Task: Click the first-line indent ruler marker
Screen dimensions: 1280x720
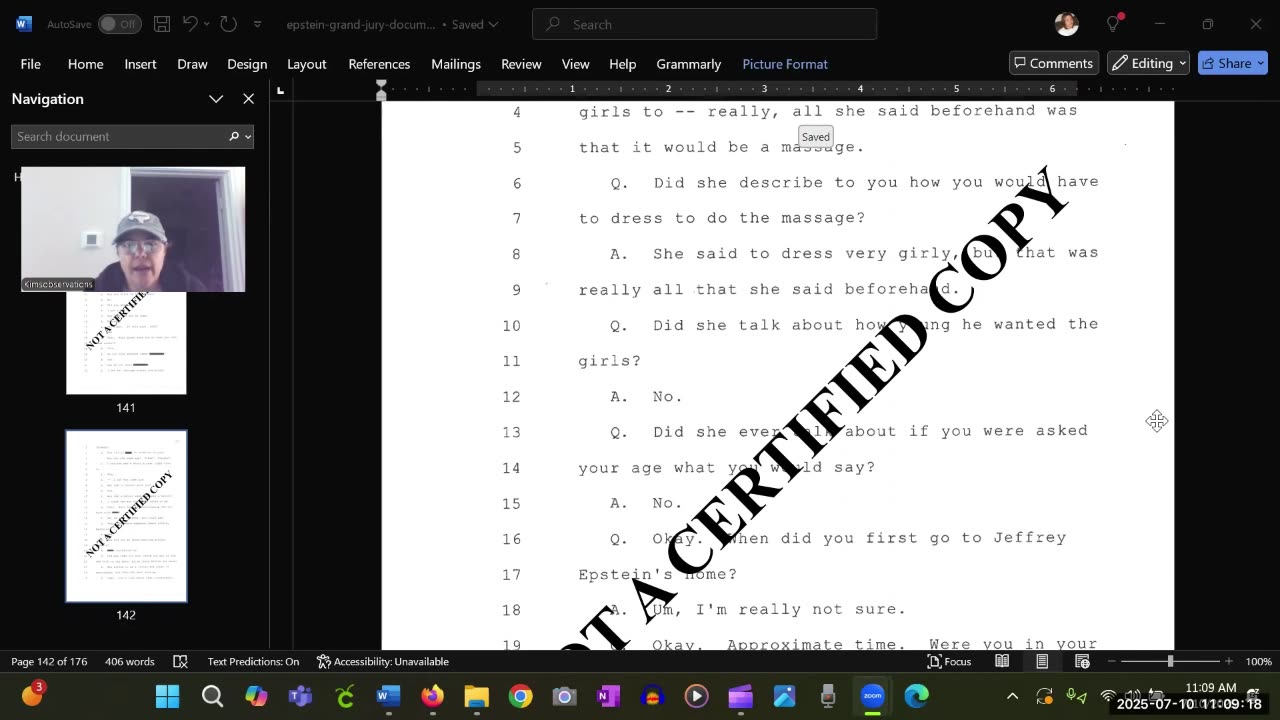Action: 380,85
